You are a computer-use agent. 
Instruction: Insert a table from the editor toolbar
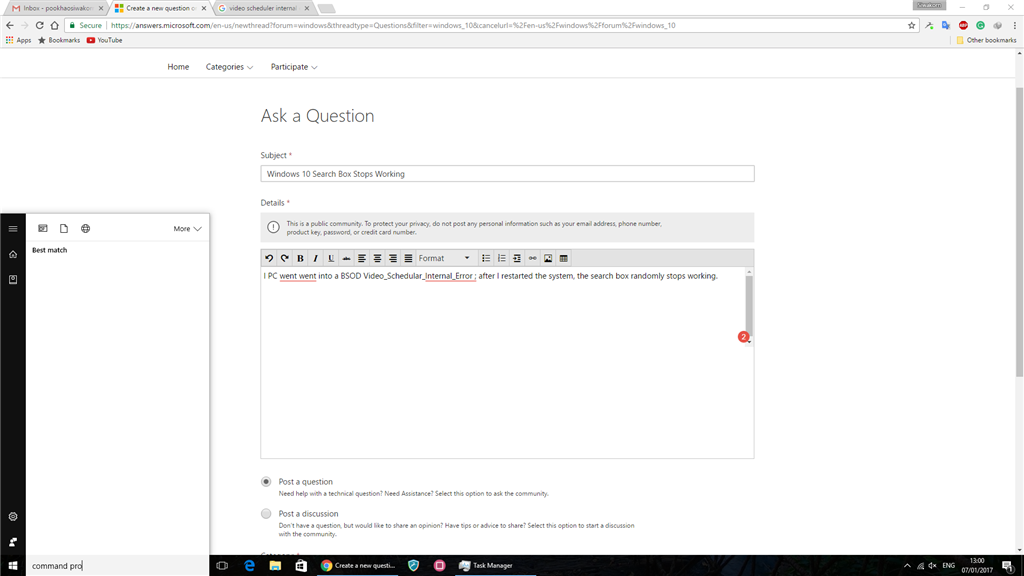click(564, 259)
